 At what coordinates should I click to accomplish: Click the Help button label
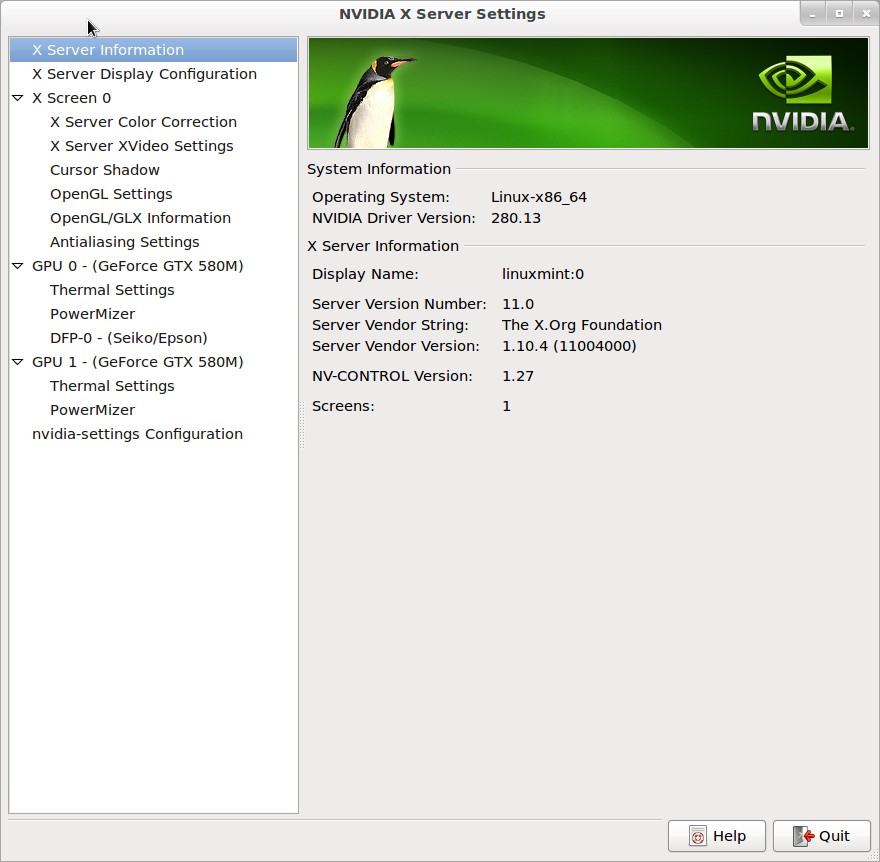(x=729, y=836)
